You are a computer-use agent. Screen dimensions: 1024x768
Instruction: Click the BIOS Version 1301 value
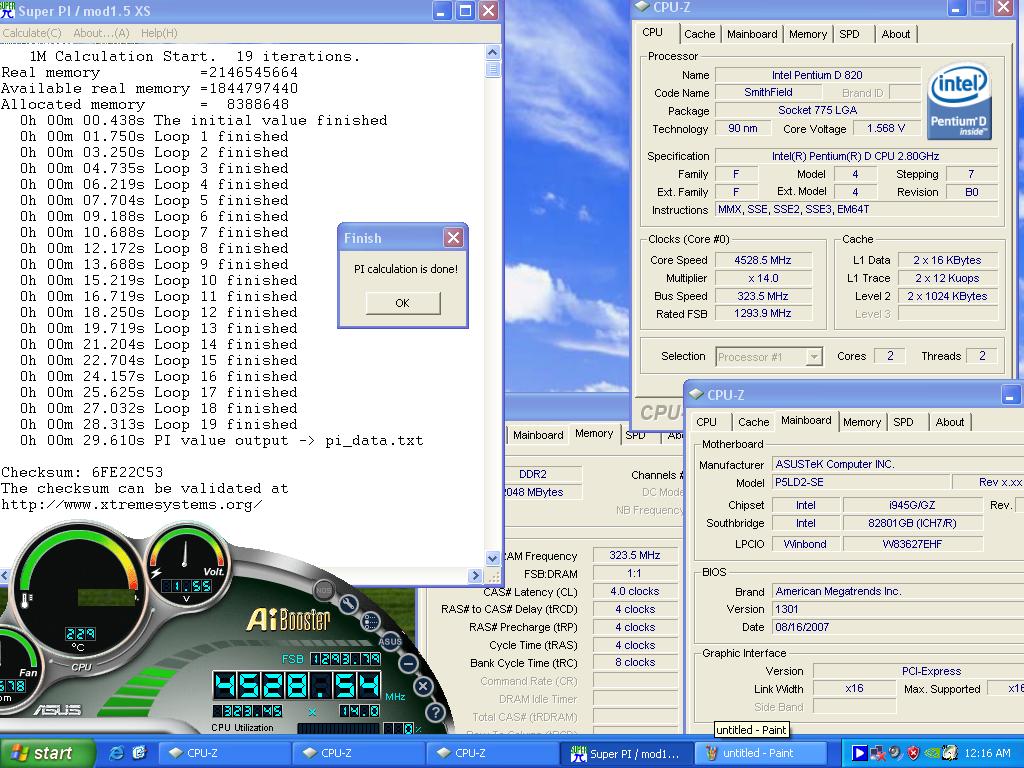[786, 609]
